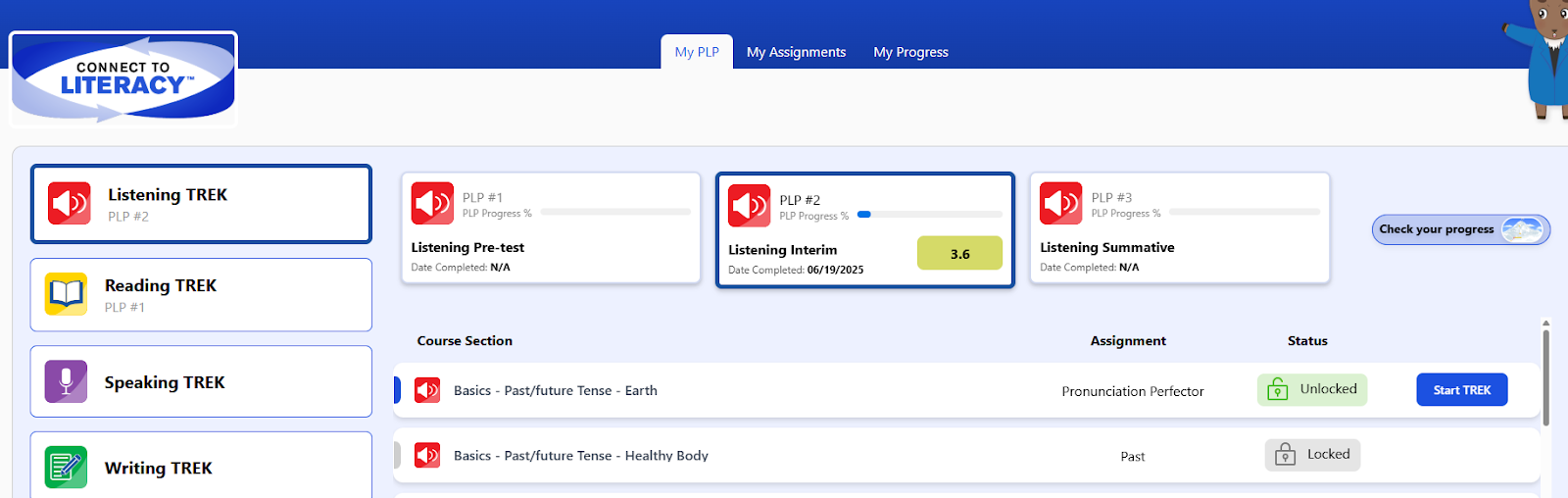The image size is (1568, 498).
Task: Start TREK for Past/future Tense Earth
Action: tap(1462, 390)
